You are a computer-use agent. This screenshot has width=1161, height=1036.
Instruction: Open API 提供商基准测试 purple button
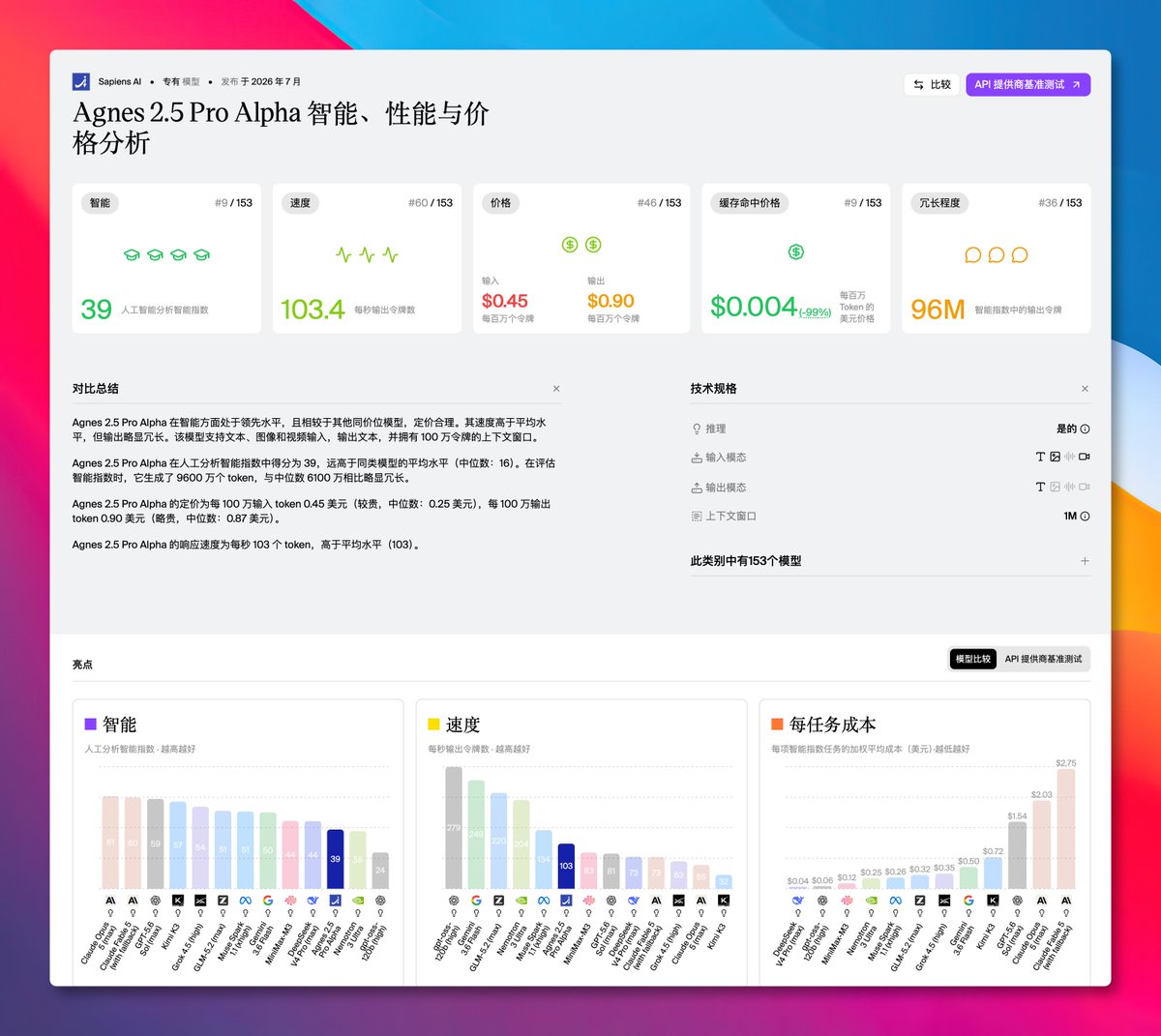(x=1027, y=85)
